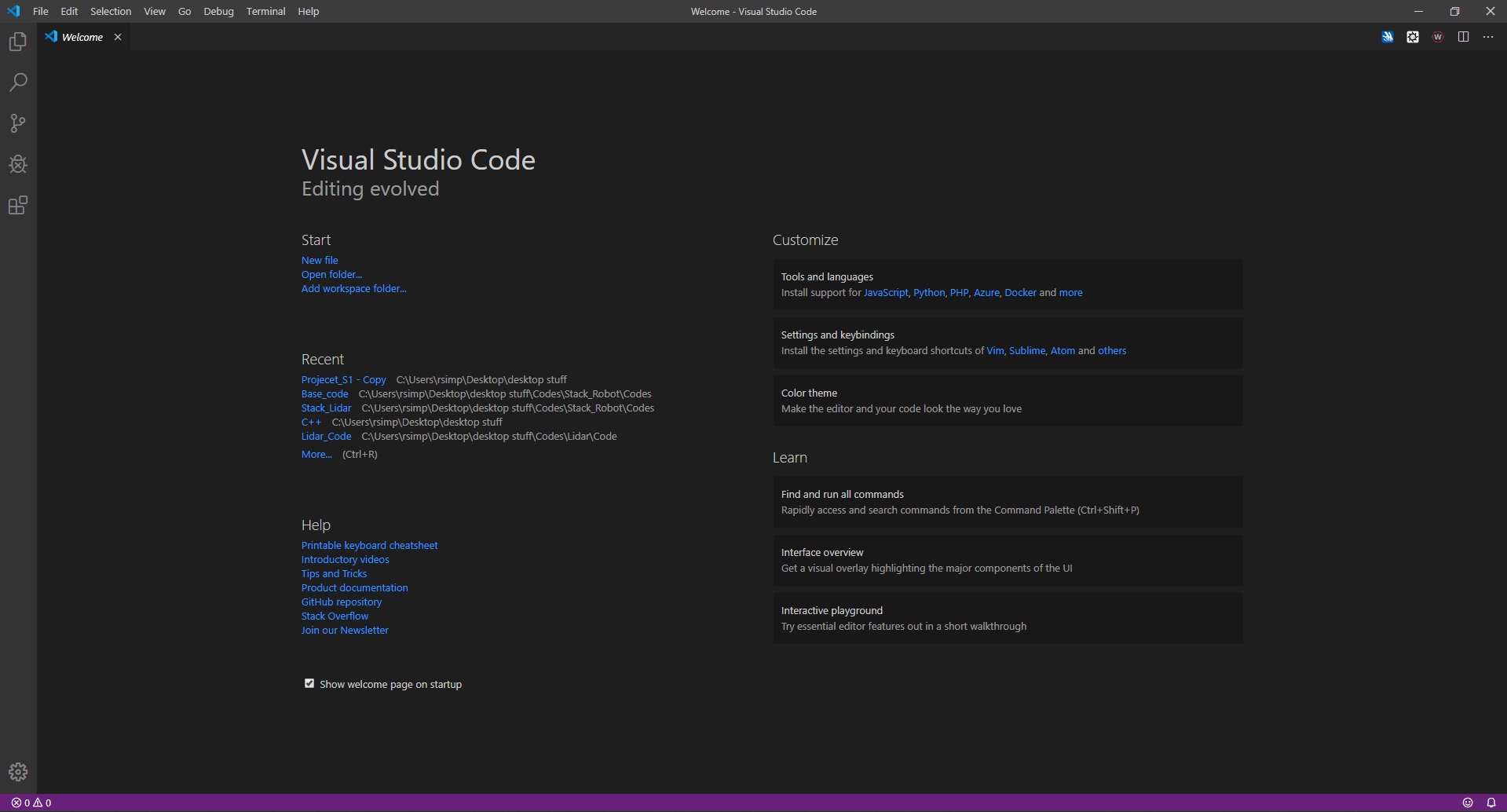
Task: Click the More... recent items link
Action: coord(316,454)
